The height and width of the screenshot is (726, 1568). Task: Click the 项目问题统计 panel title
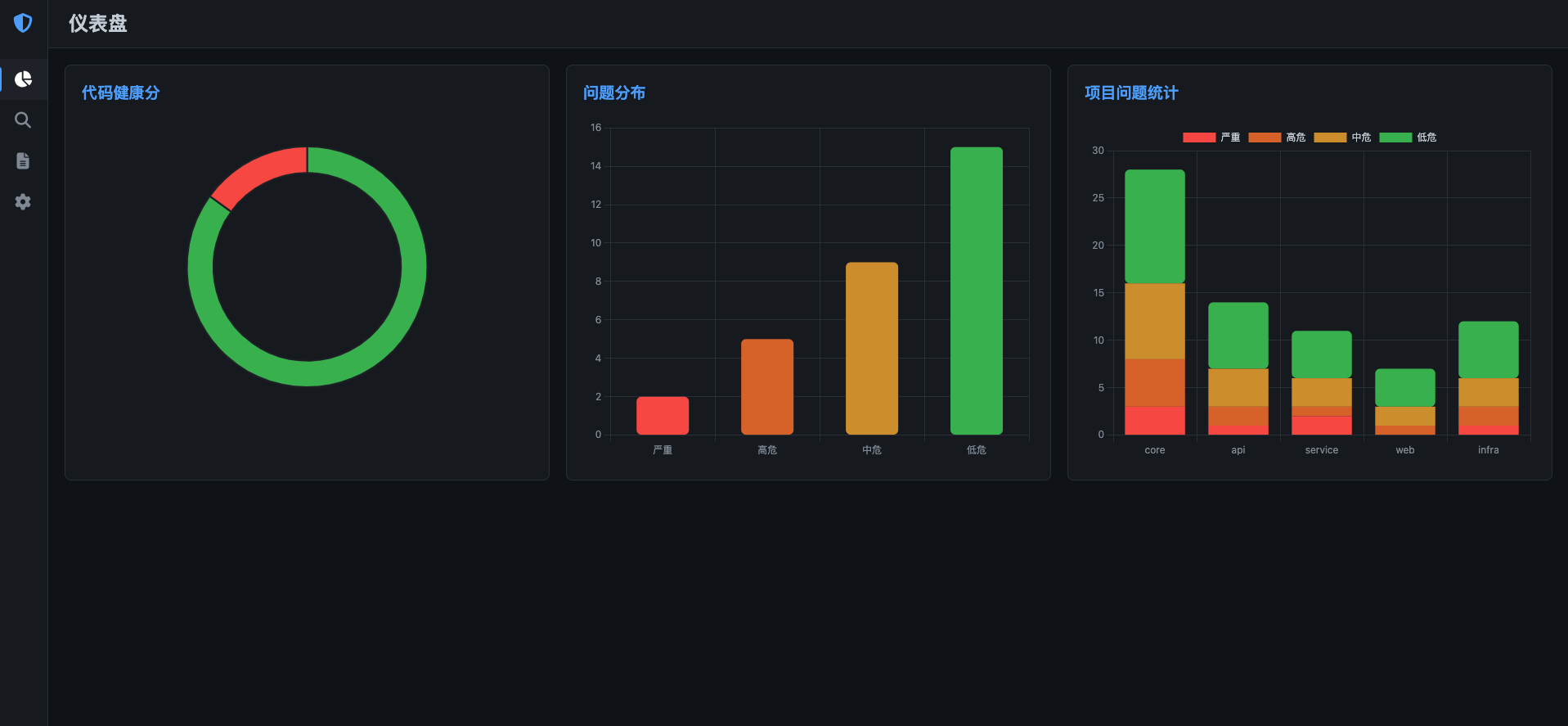[x=1131, y=93]
